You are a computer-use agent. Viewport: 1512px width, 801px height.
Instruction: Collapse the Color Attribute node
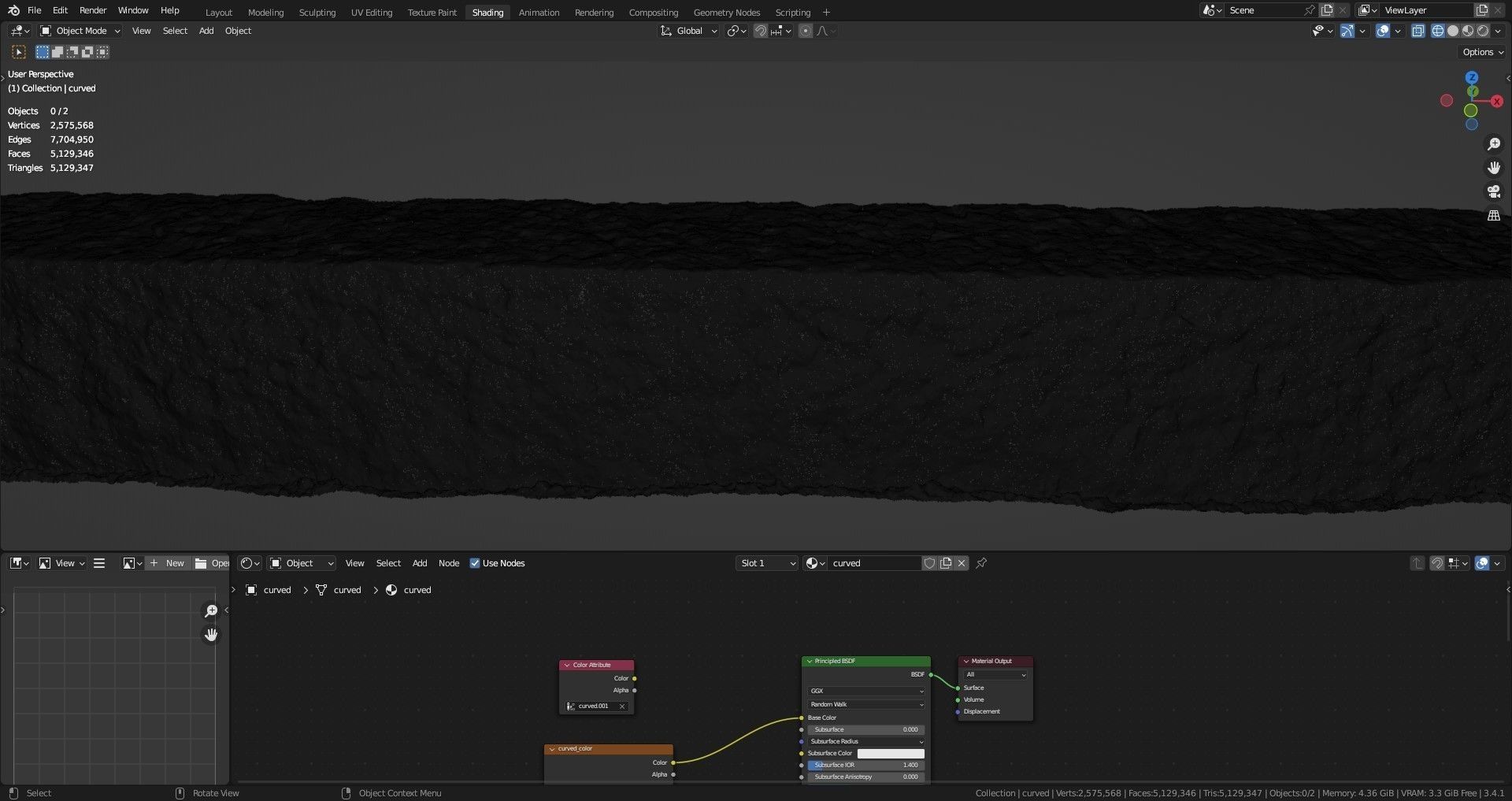click(x=567, y=666)
